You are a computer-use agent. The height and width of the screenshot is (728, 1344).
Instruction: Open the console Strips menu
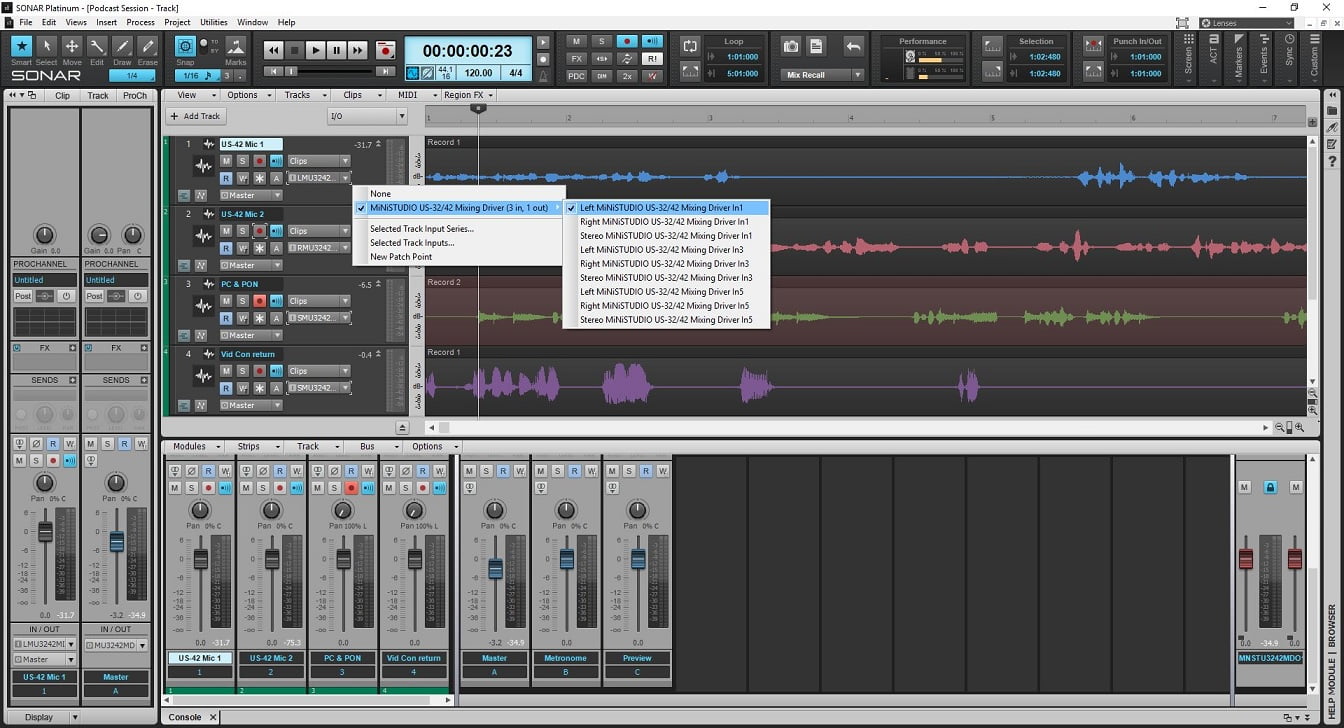click(254, 446)
